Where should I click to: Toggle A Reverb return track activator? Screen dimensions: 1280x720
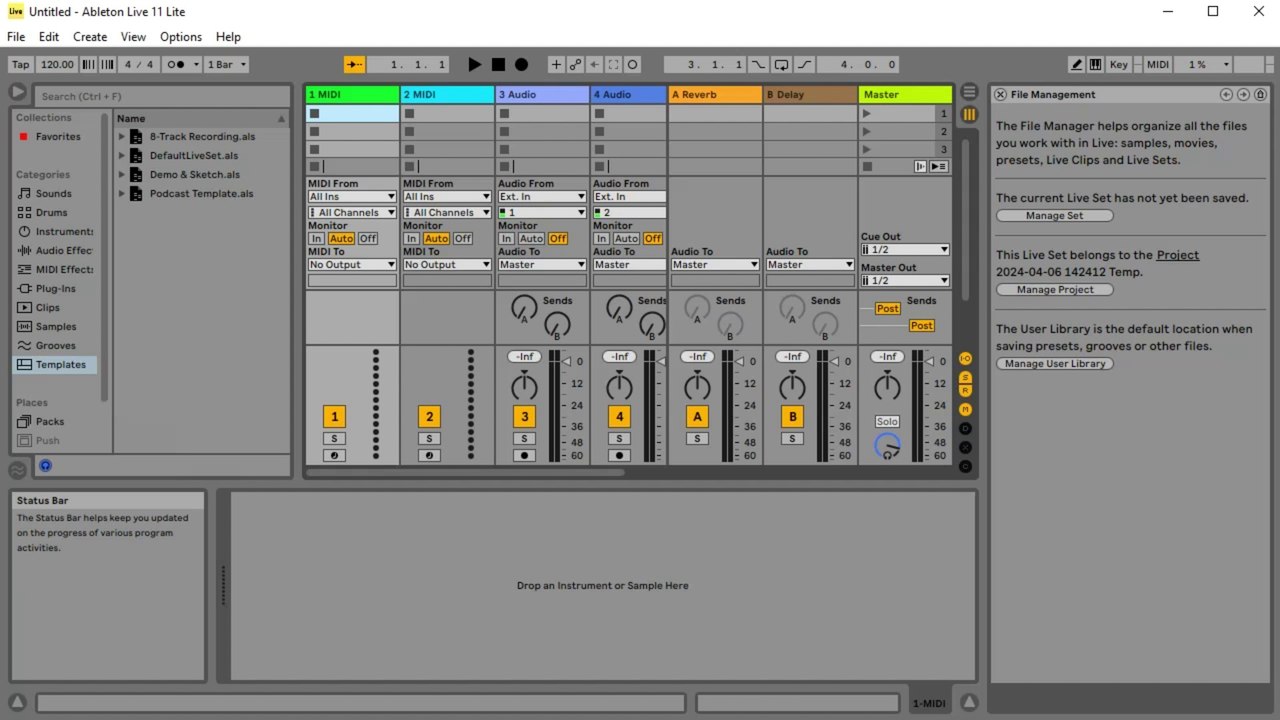(697, 417)
